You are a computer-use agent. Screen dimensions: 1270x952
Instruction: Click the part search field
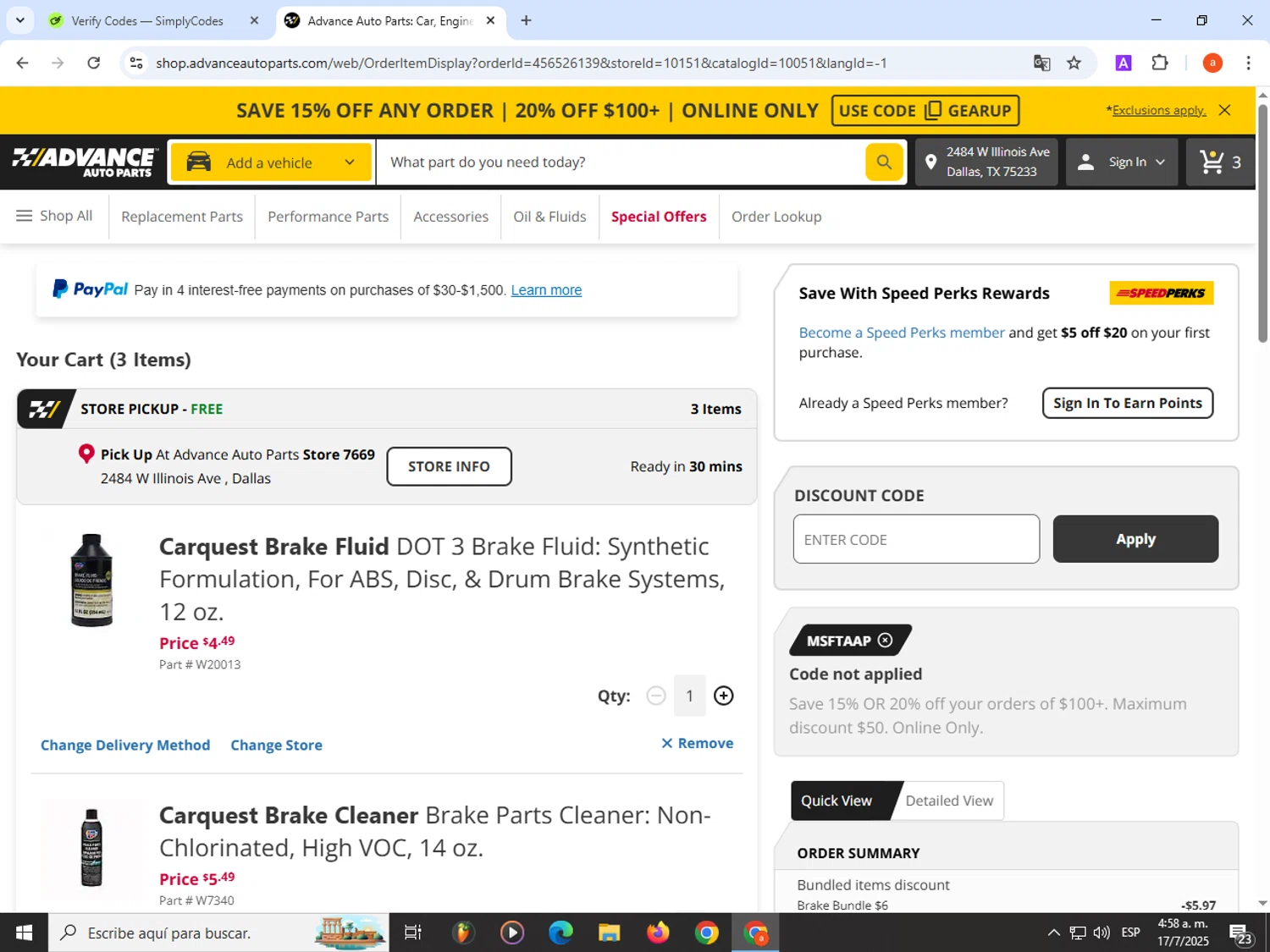pyautogui.click(x=621, y=162)
